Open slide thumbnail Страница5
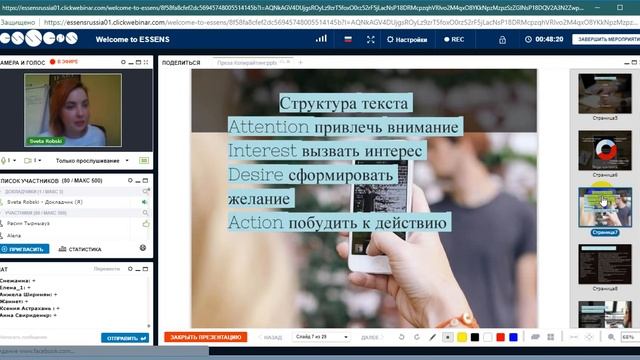 (605, 93)
